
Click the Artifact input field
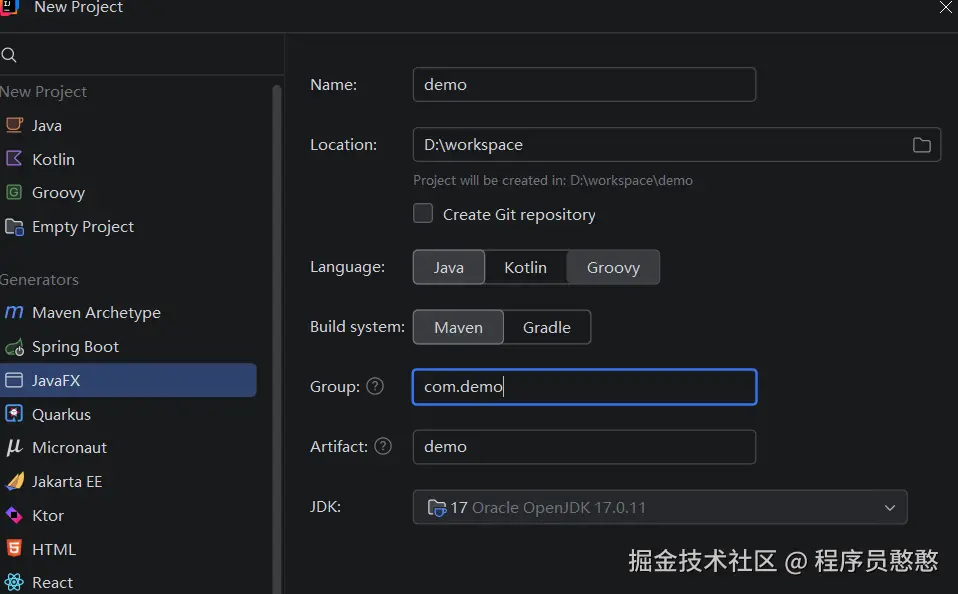coord(584,447)
